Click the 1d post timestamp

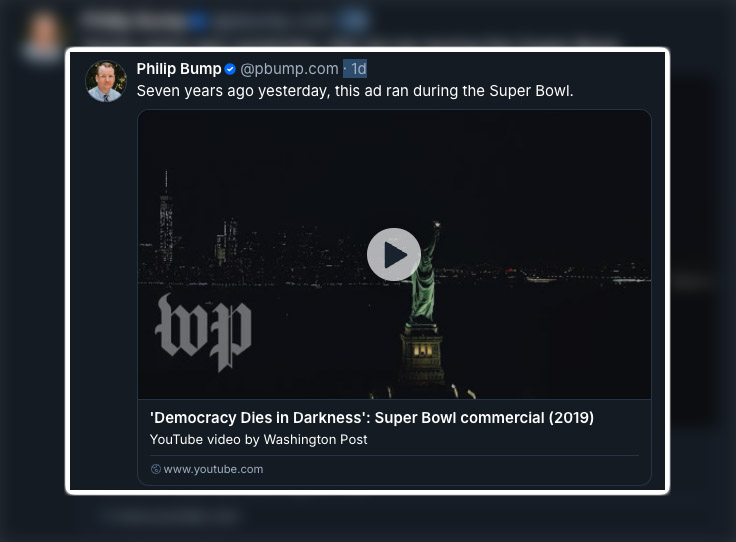pyautogui.click(x=358, y=69)
